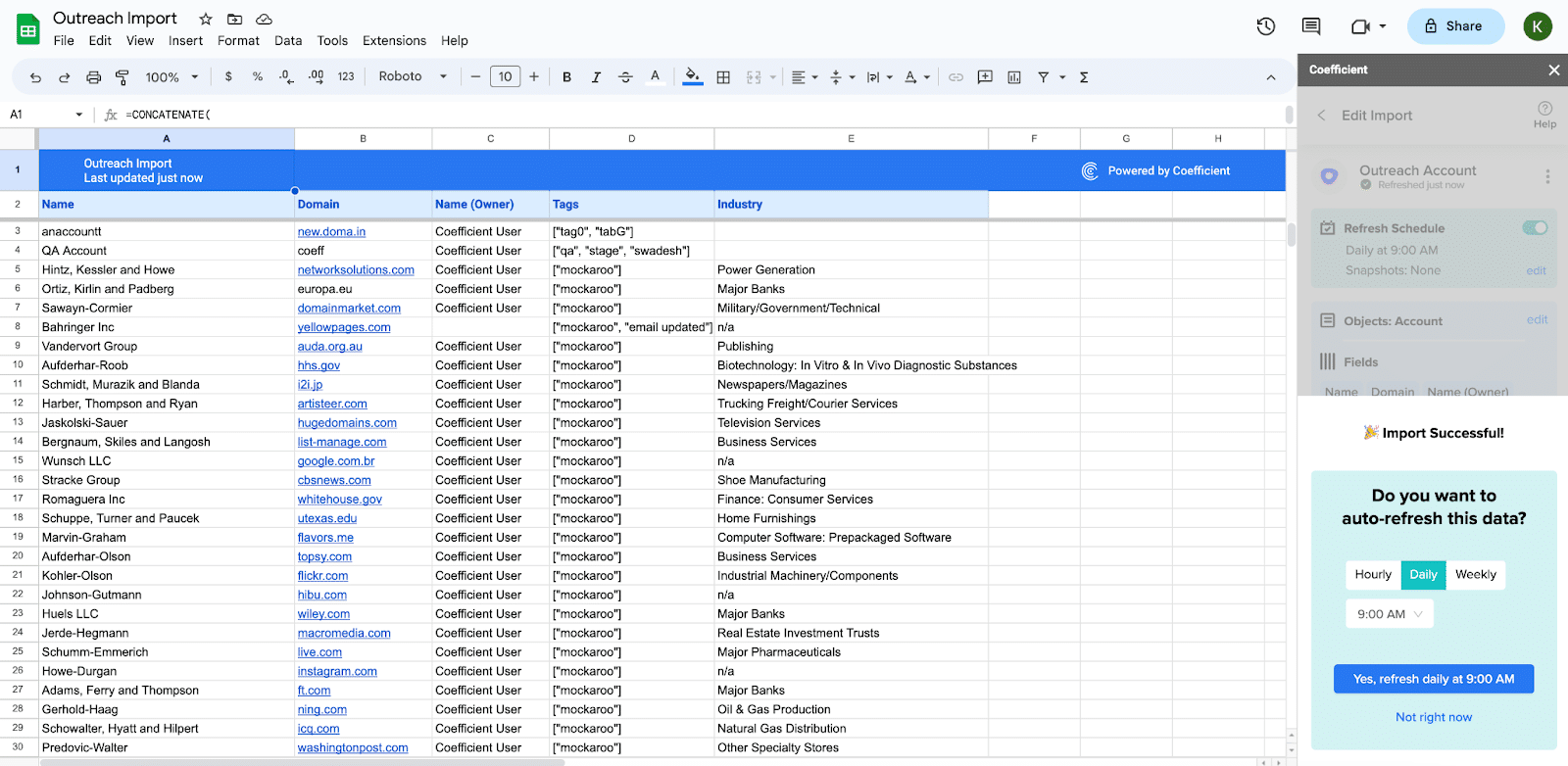Click the cell name box A1
The image size is (1568, 766).
coord(45,115)
